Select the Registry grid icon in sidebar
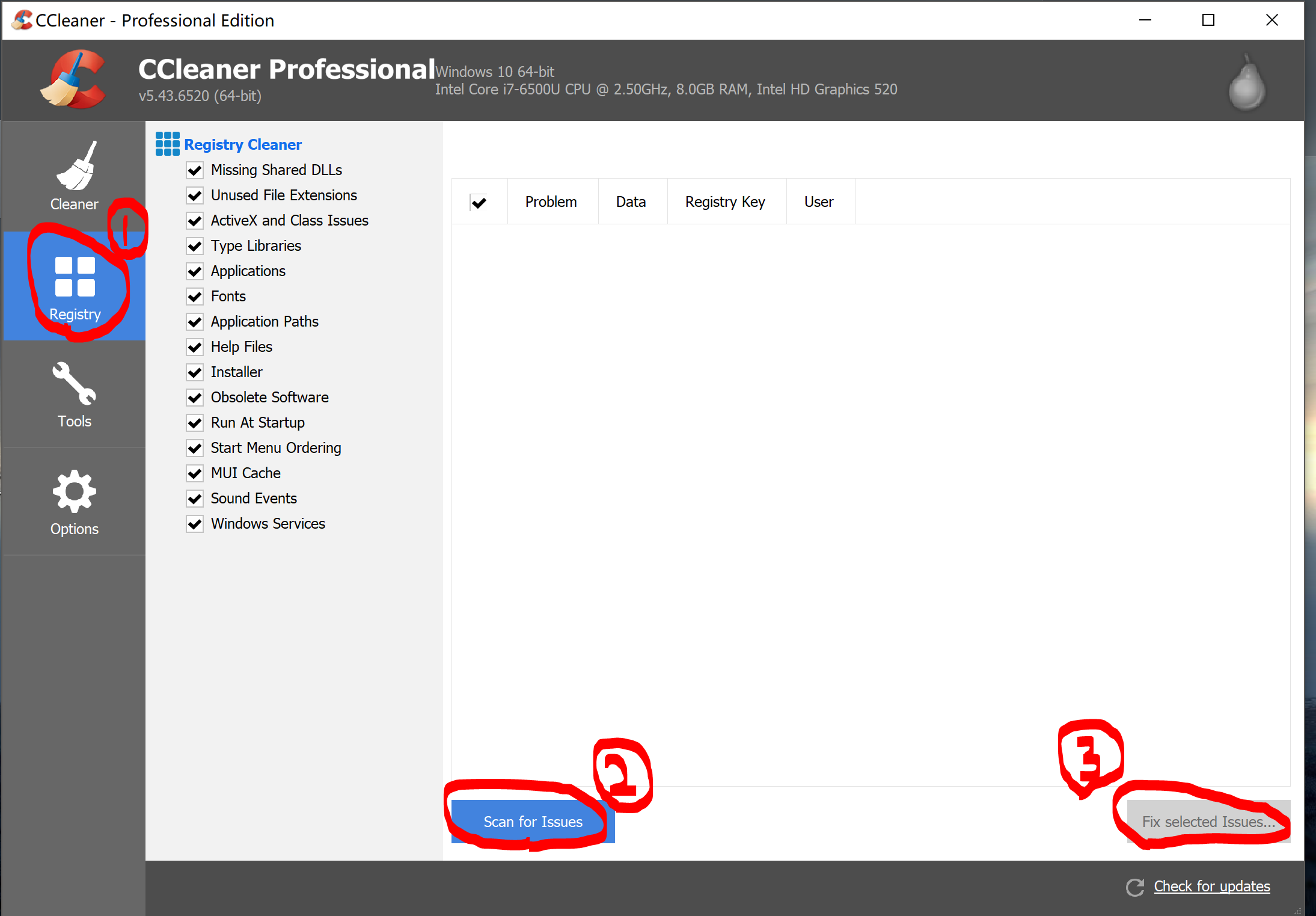1316x916 pixels. [x=75, y=277]
